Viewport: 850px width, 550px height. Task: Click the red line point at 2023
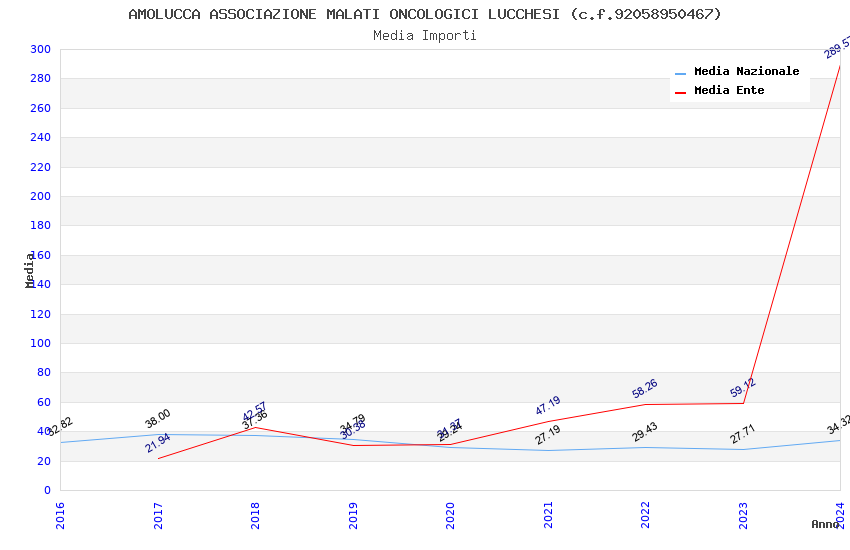click(x=743, y=403)
